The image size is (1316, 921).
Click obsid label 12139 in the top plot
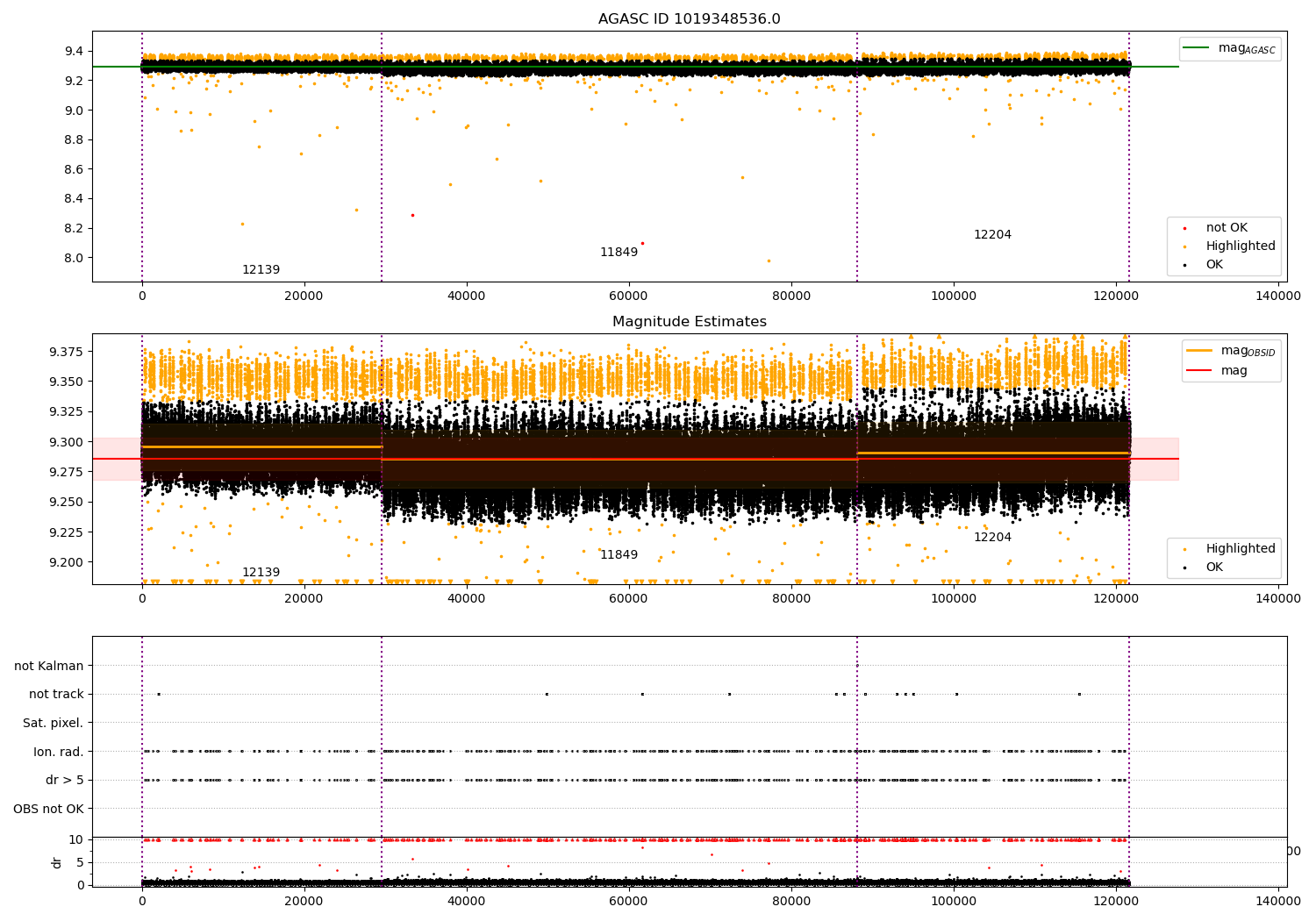(261, 270)
